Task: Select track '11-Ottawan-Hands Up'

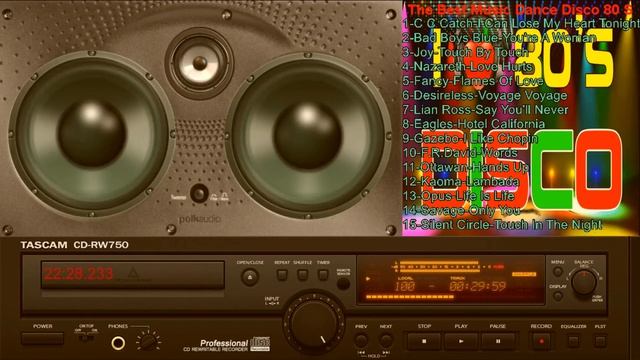Action: pos(466,167)
